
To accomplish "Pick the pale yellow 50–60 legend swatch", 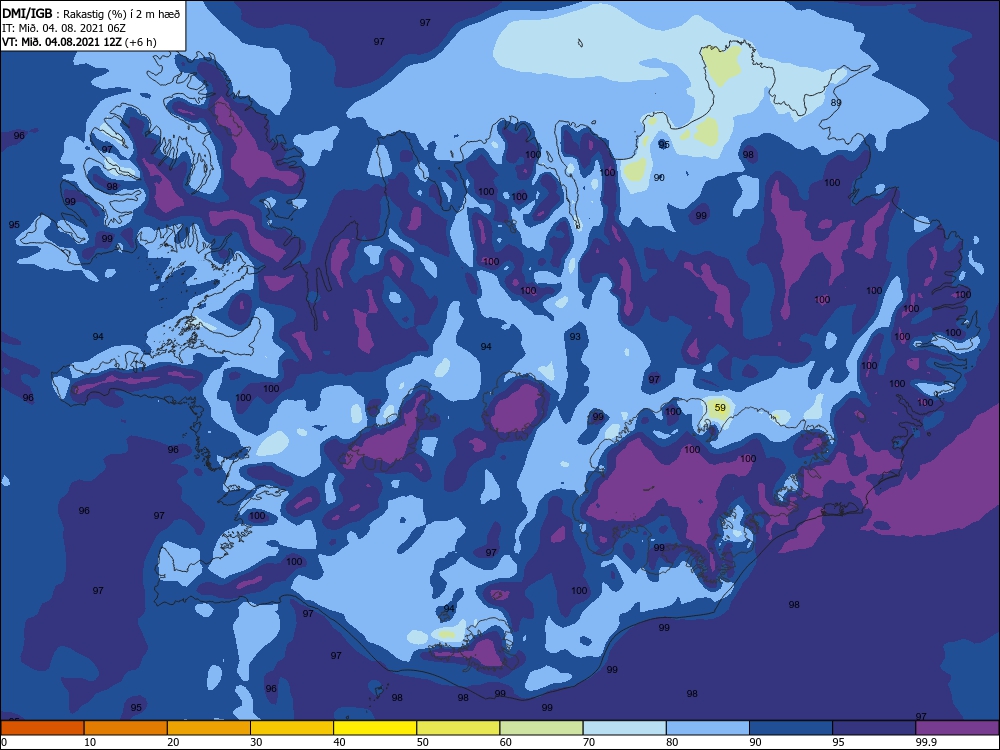I will pyautogui.click(x=459, y=728).
